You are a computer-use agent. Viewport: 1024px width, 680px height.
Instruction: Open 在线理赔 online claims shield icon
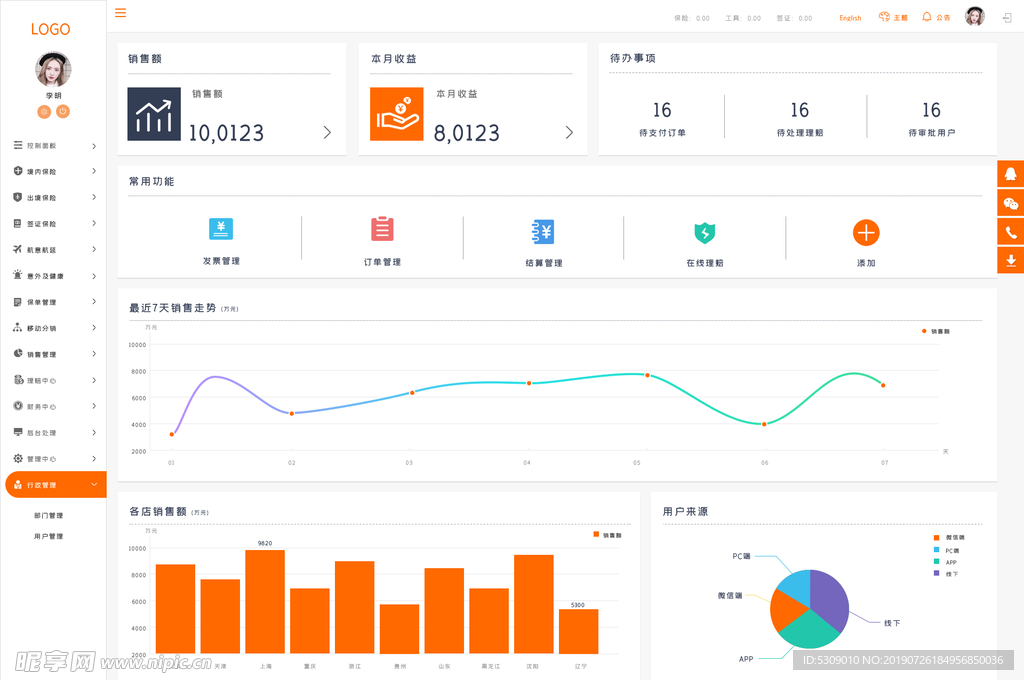[x=705, y=233]
